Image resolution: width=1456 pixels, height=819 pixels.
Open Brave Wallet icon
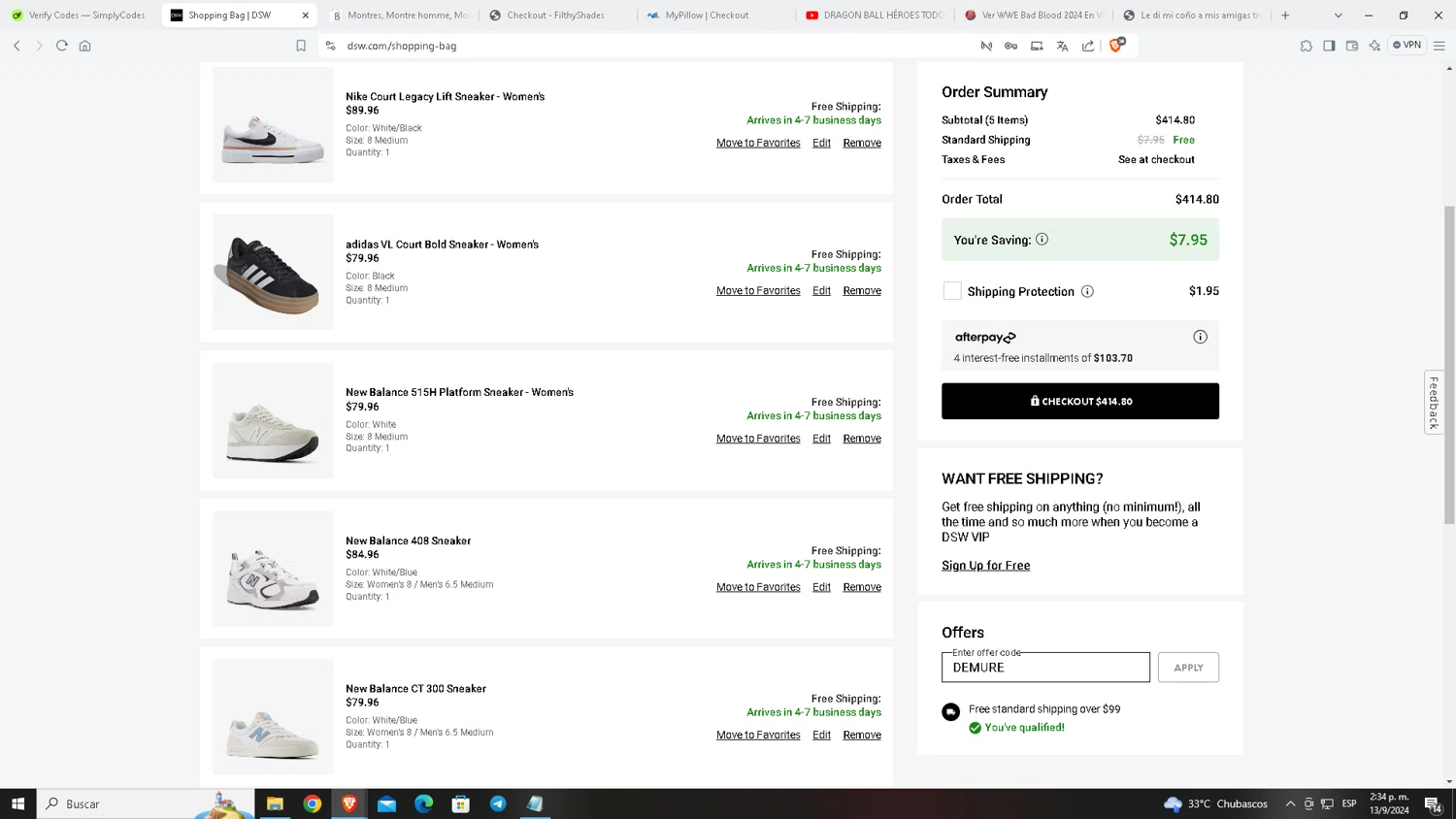(1352, 46)
